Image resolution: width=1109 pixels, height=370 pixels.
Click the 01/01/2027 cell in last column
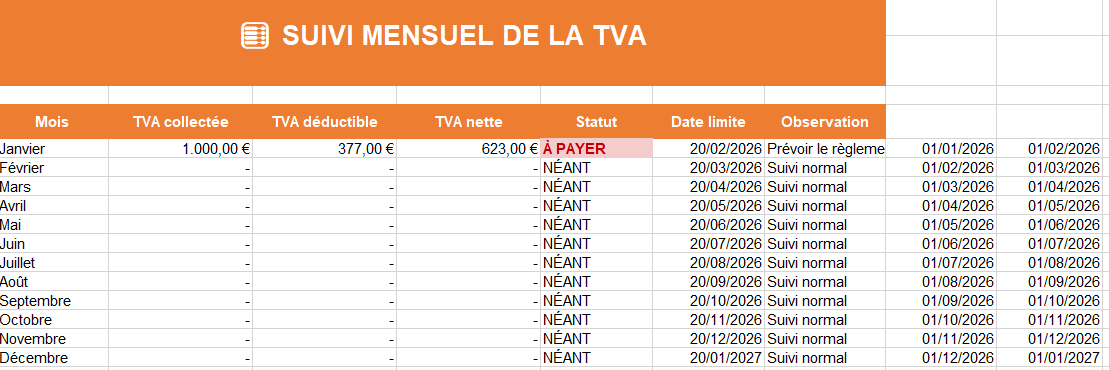pyautogui.click(x=1052, y=358)
